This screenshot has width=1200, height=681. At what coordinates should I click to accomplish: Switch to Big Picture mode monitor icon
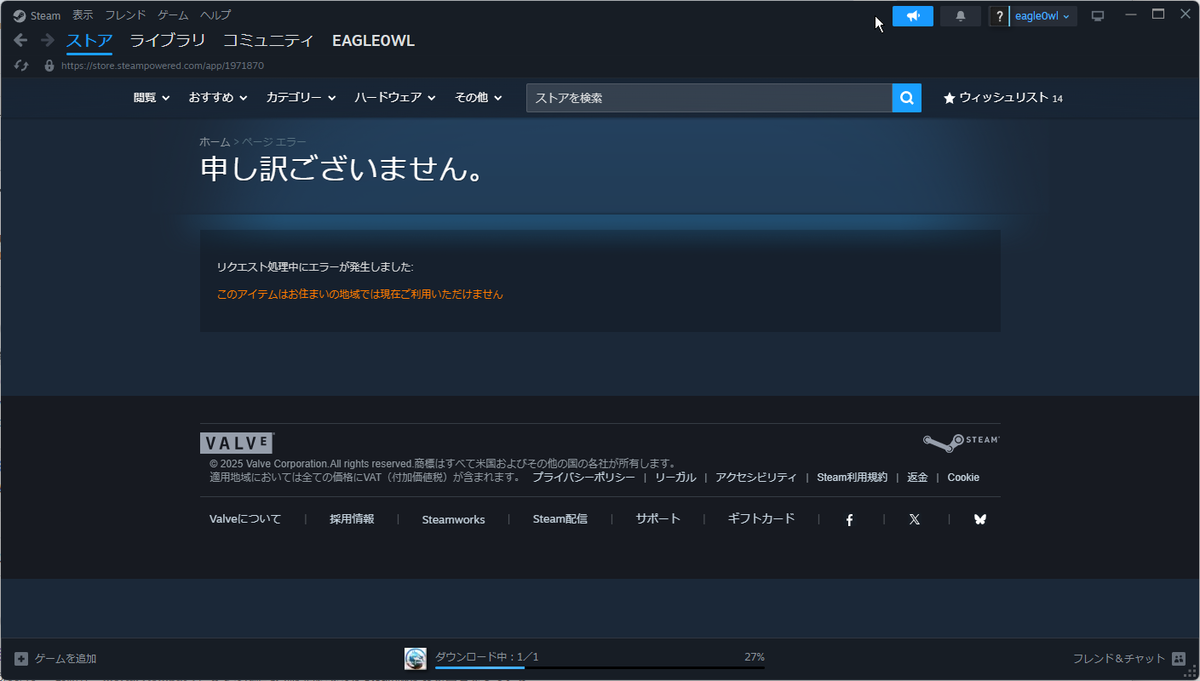coord(1097,16)
